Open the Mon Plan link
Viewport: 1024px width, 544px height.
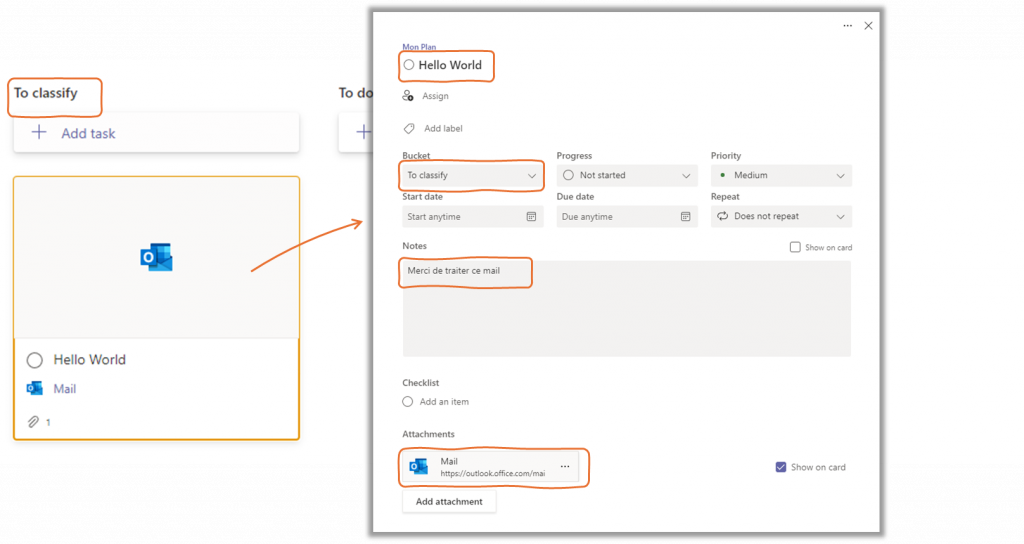(x=419, y=47)
